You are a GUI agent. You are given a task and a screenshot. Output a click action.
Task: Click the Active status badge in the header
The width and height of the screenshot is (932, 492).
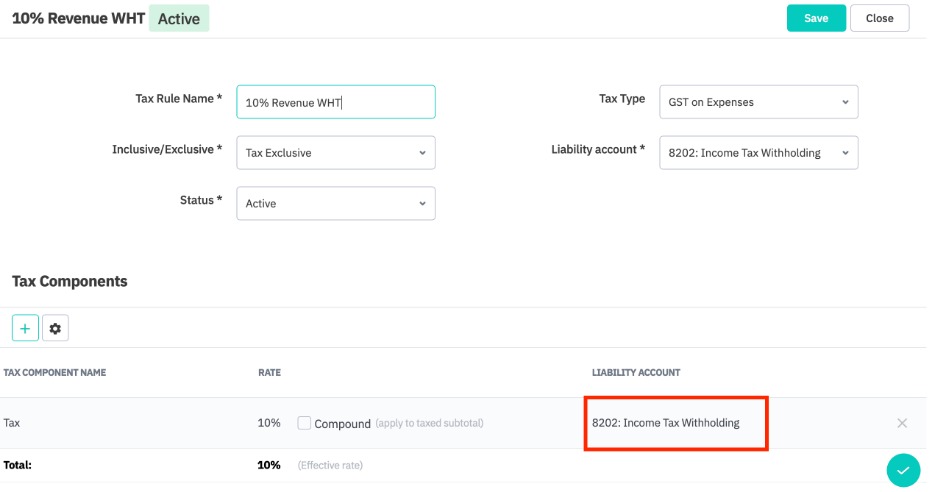pos(179,18)
